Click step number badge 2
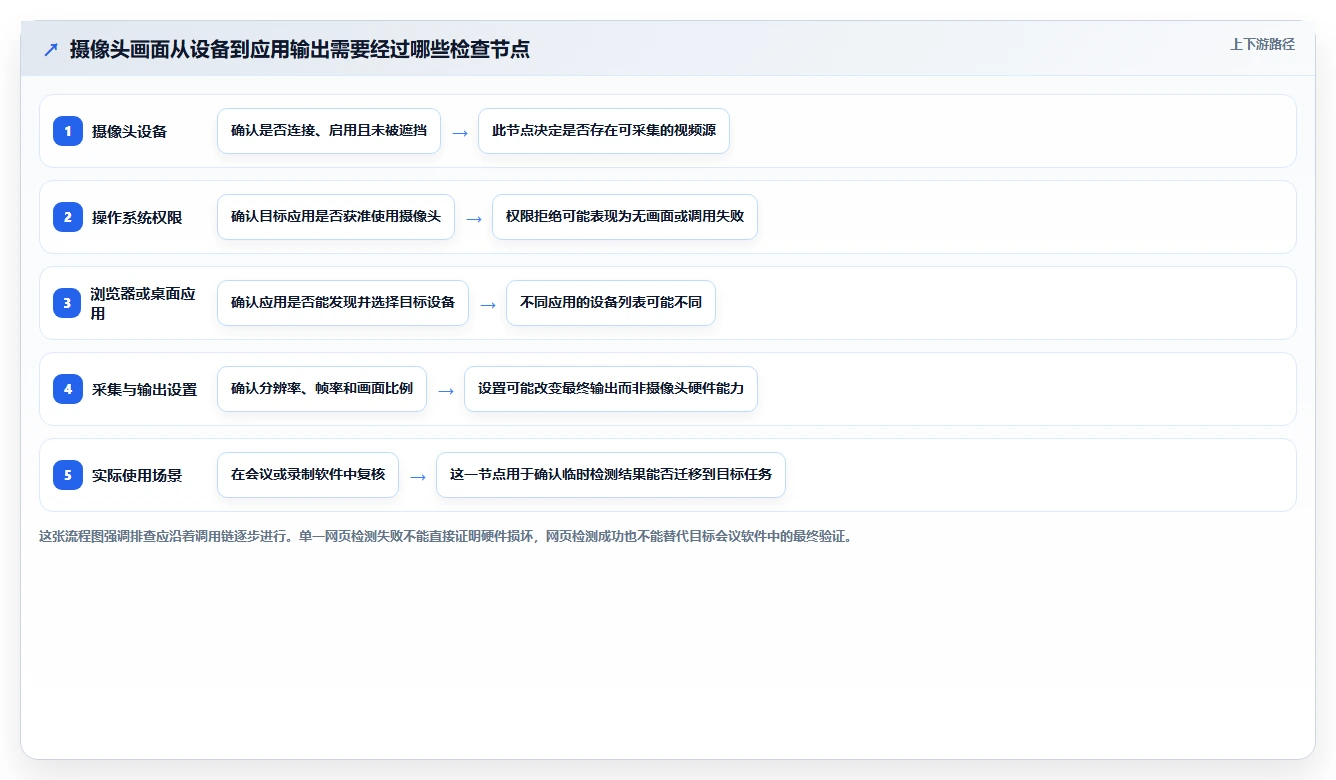The height and width of the screenshot is (780, 1336). (x=68, y=217)
